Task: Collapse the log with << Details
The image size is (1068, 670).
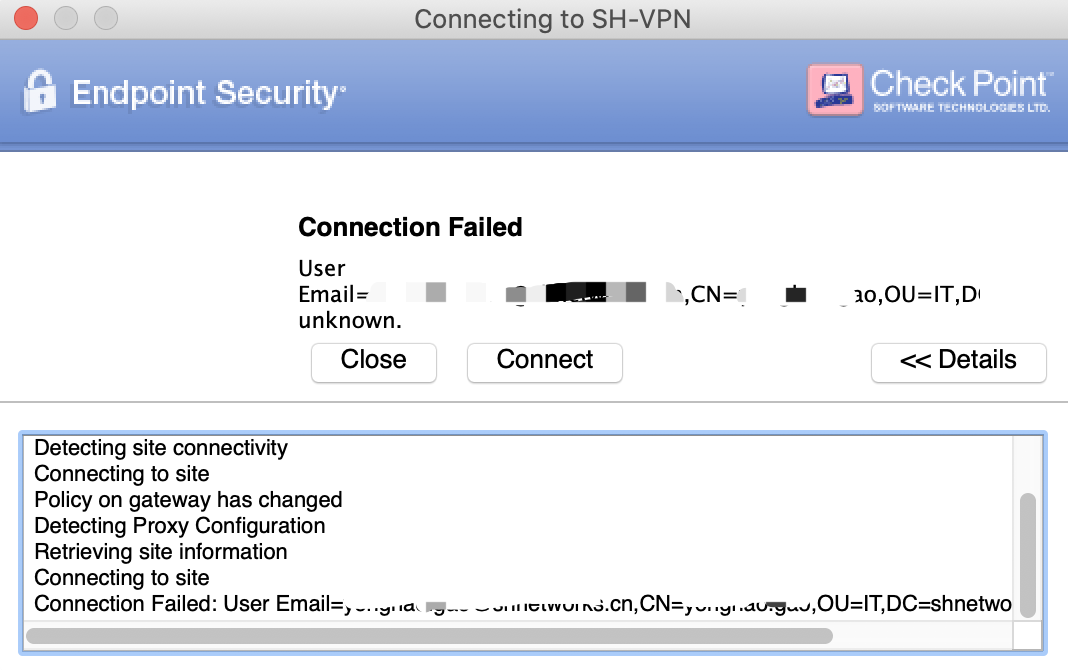Action: [958, 362]
